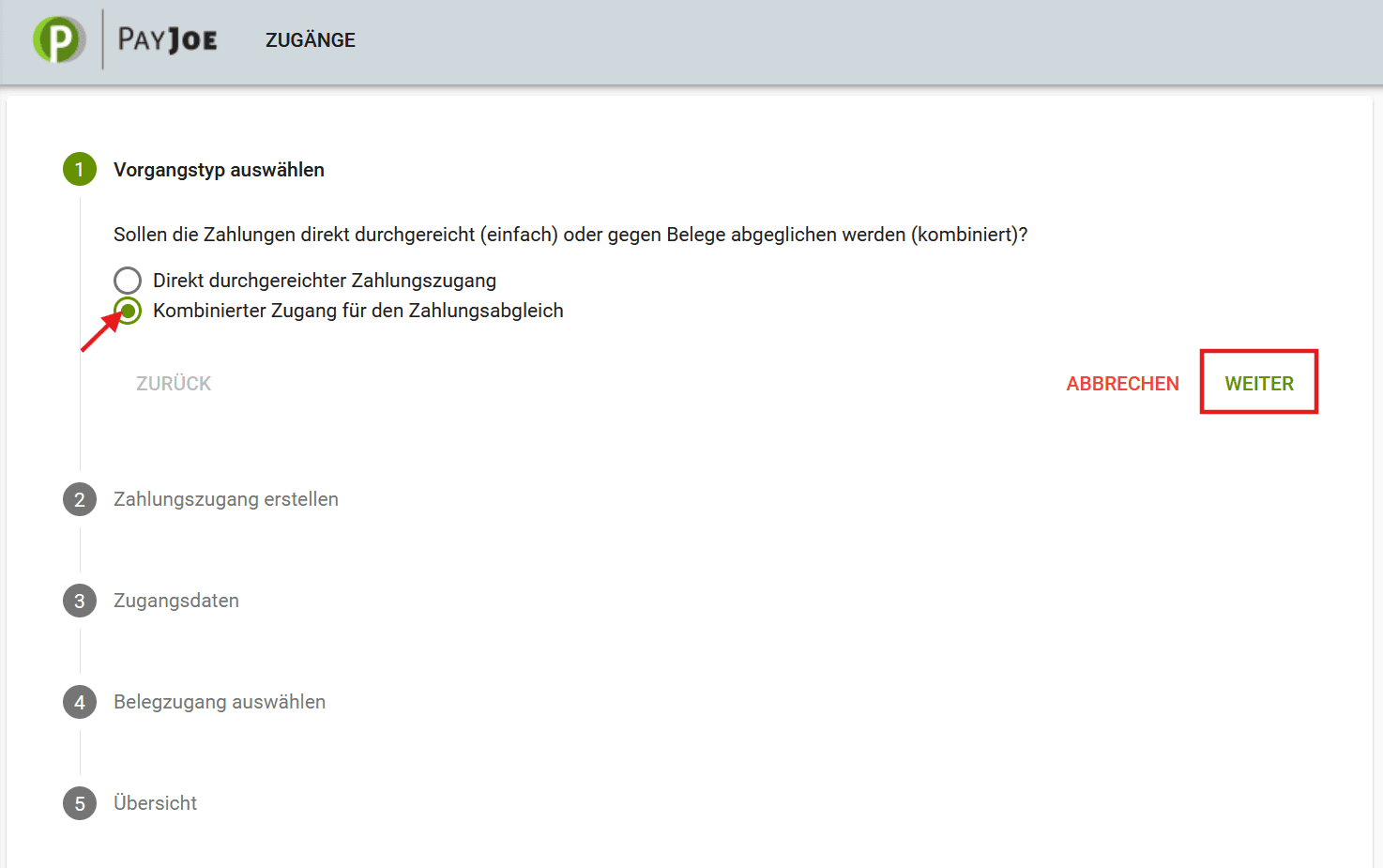Image resolution: width=1383 pixels, height=868 pixels.
Task: Click the green PayJoe "P" logo icon
Action: [x=58, y=39]
